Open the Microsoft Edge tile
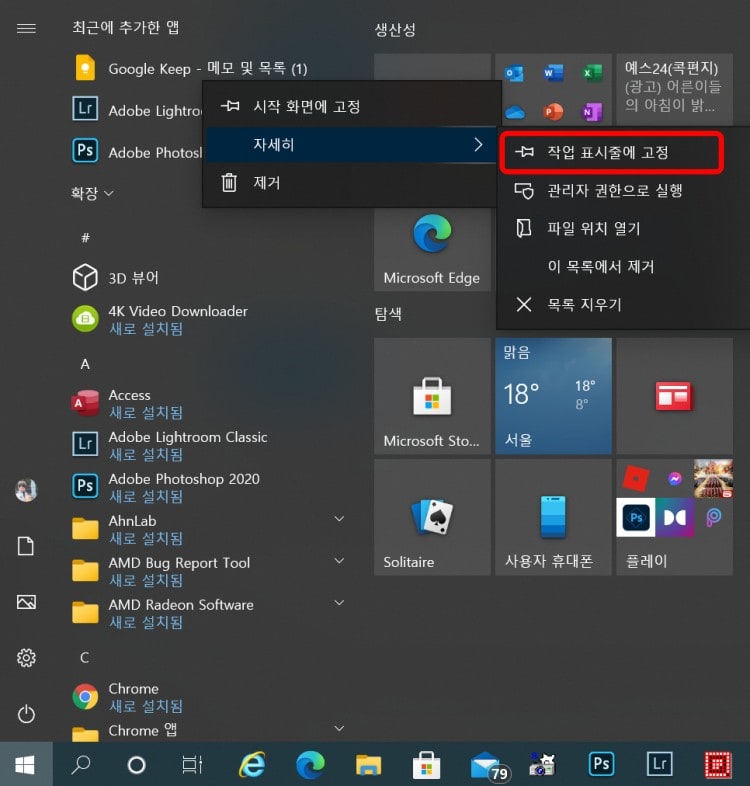The image size is (750, 786). [432, 250]
